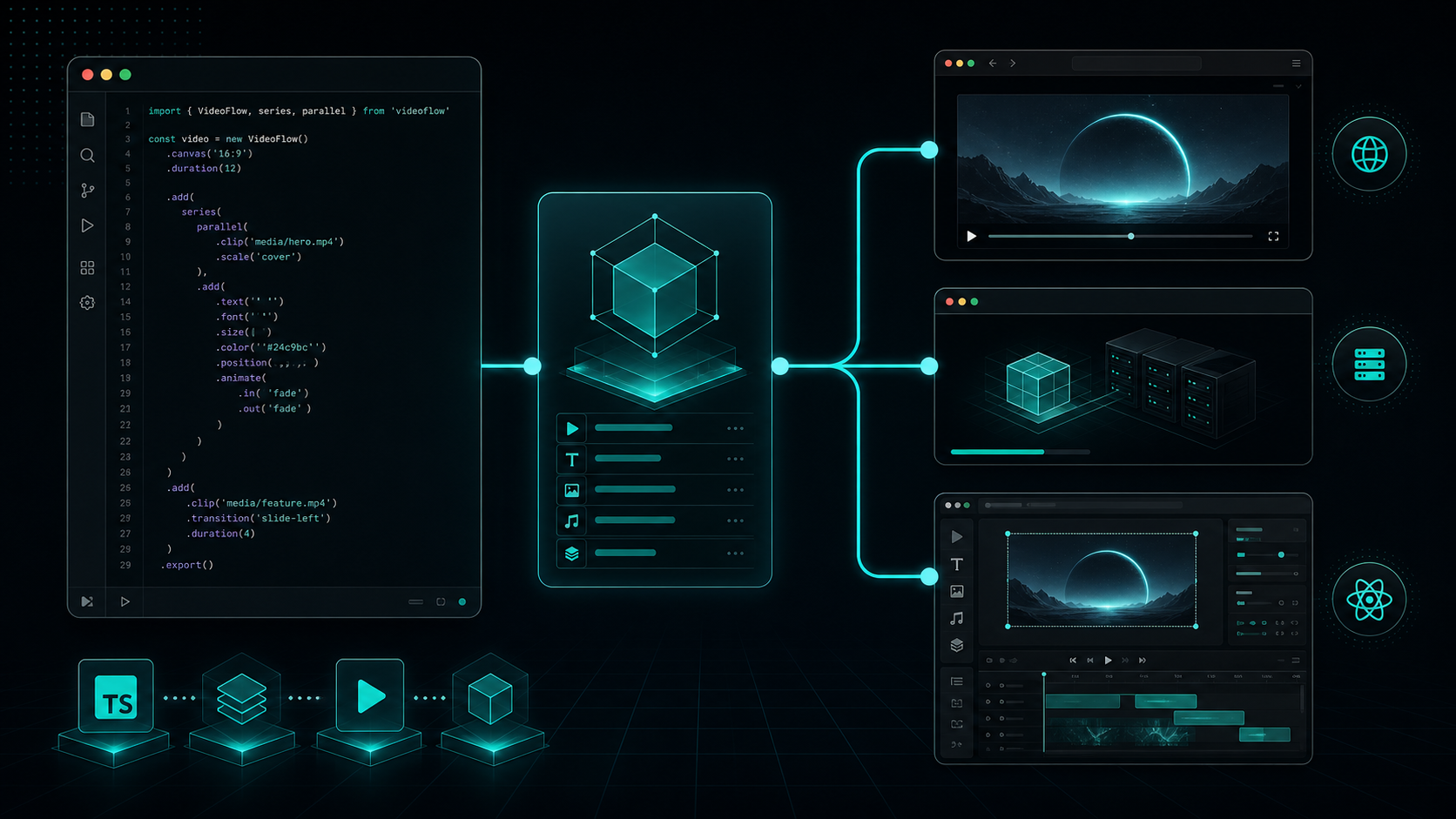Open the three-dot menu on the layers row
Viewport: 1456px width, 819px height.
736,553
